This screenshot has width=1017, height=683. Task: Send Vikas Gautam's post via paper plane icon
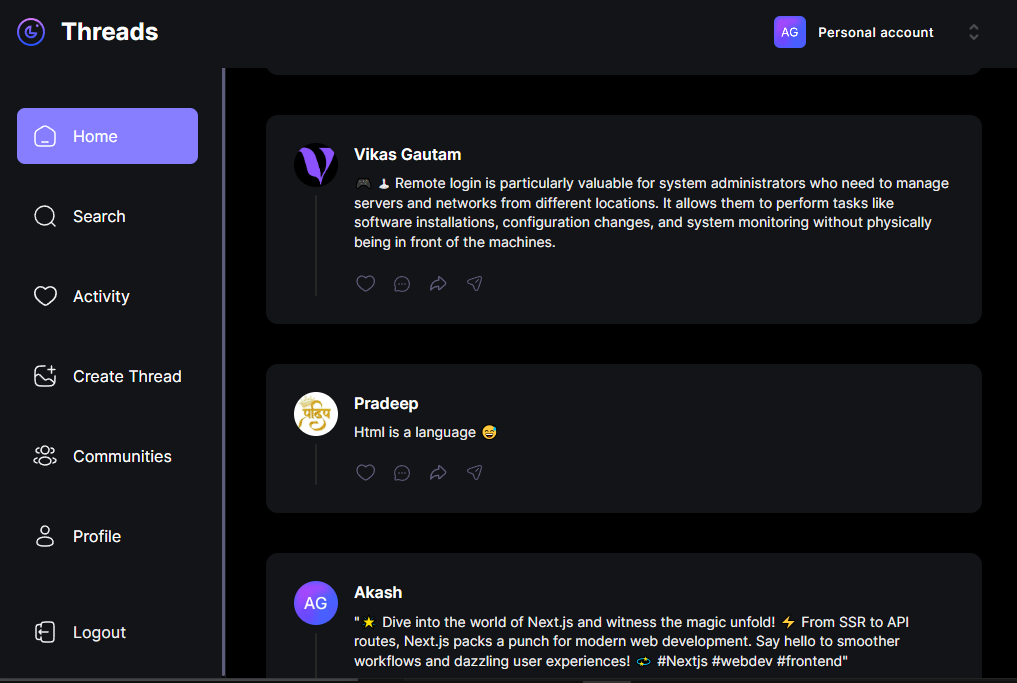click(475, 284)
